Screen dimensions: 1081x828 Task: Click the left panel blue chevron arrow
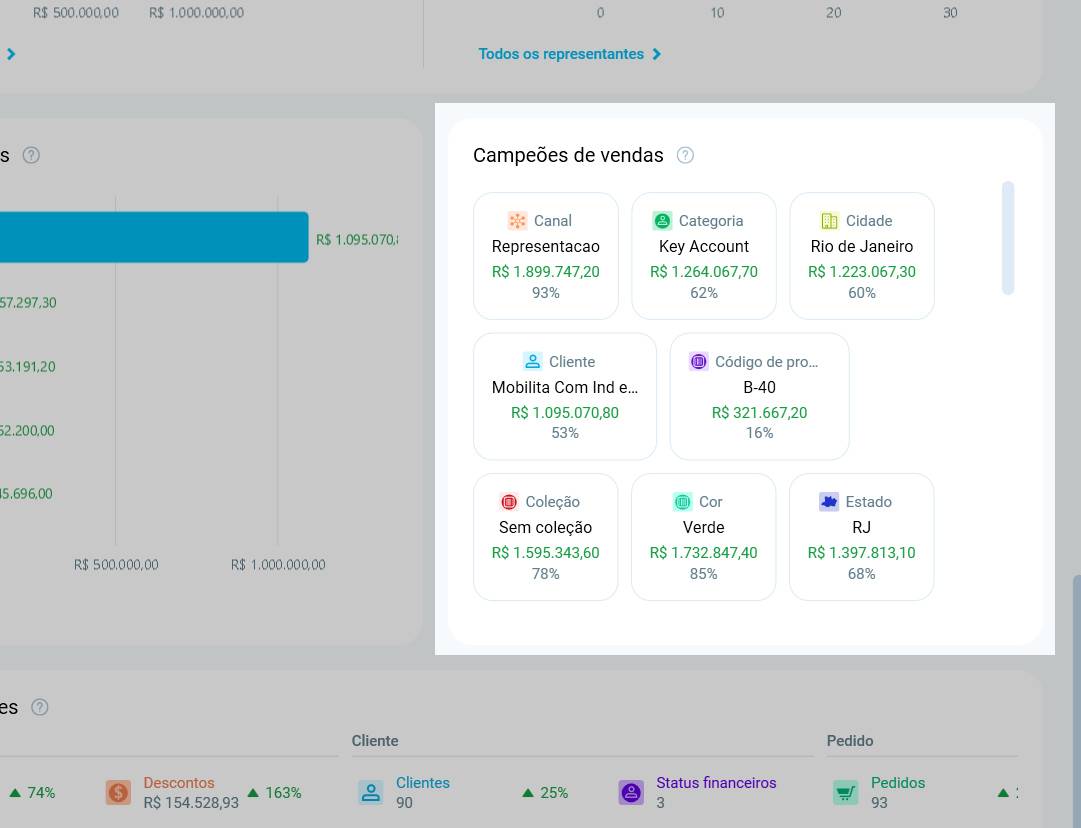11,54
